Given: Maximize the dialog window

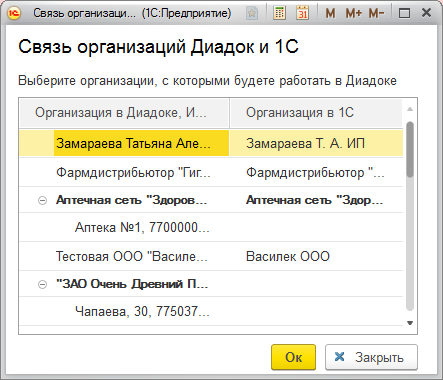Looking at the screenshot, I should 404,13.
